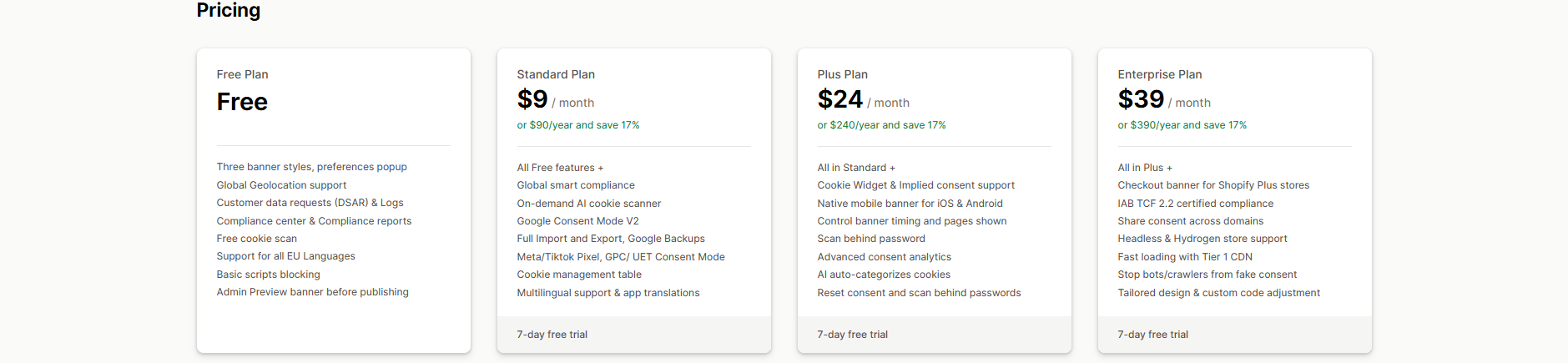This screenshot has height=363, width=1568.
Task: Click Enterprise Plan's 7-day free trial footer
Action: [x=1152, y=335]
